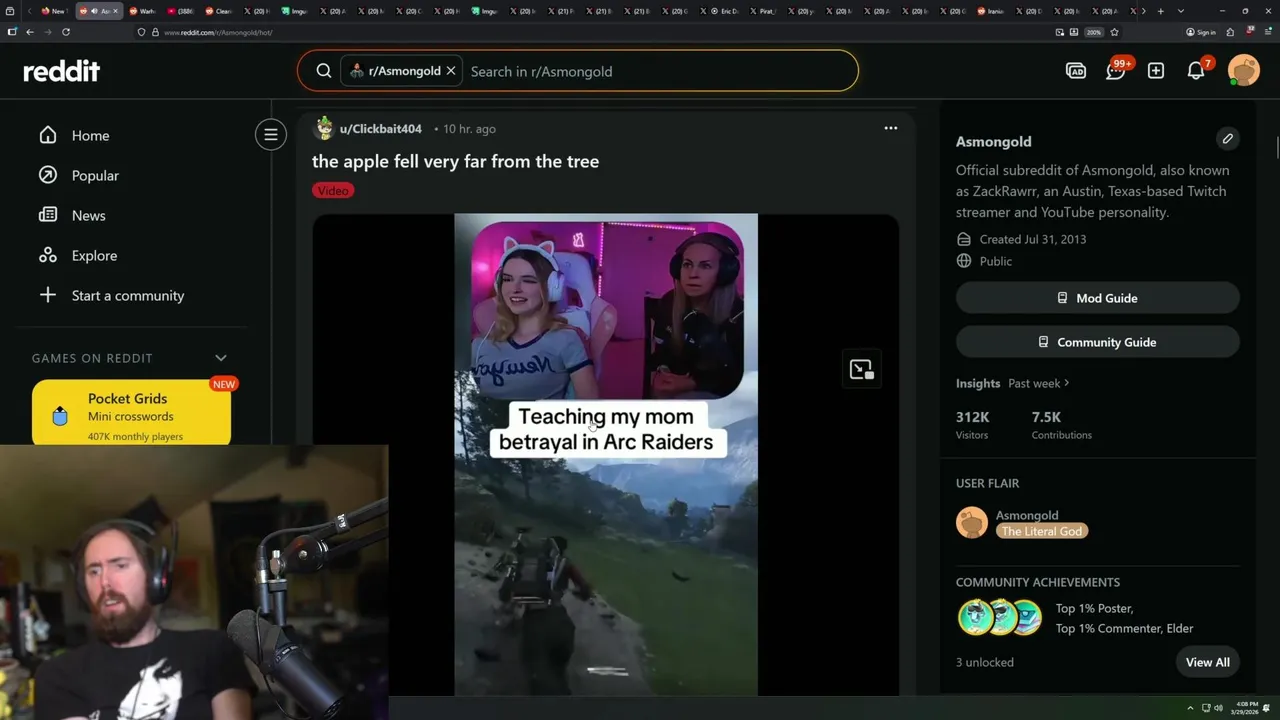The height and width of the screenshot is (720, 1280).
Task: Click the Create post plus icon
Action: tap(1156, 71)
